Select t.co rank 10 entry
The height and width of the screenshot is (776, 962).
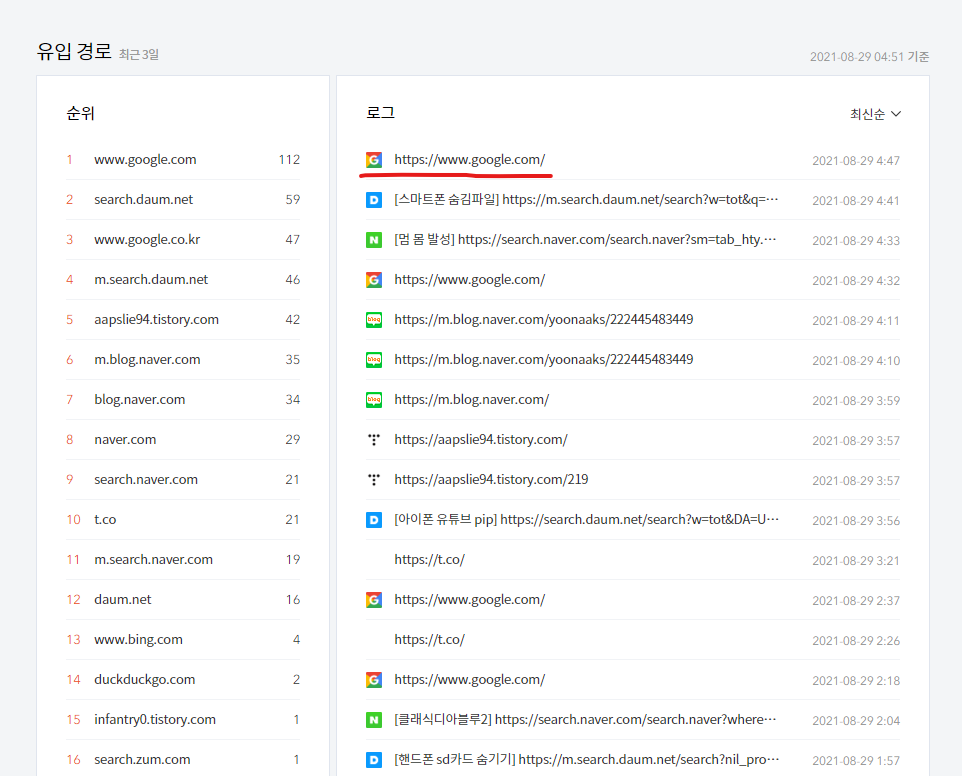(105, 520)
